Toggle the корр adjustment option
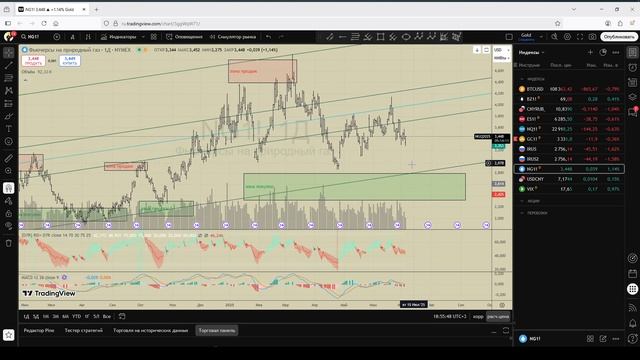 pos(478,316)
